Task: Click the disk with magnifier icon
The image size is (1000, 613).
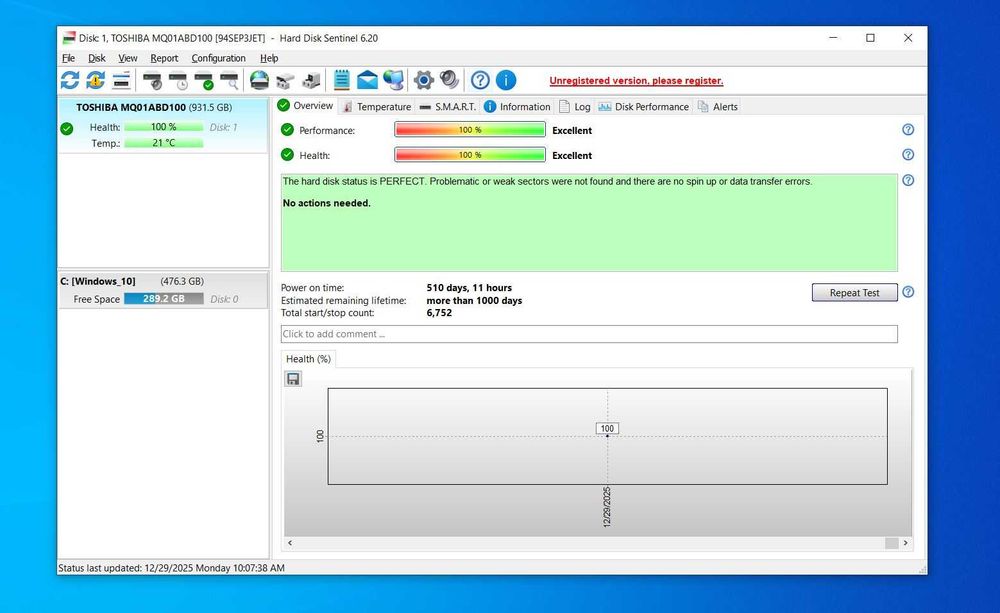Action: [230, 81]
